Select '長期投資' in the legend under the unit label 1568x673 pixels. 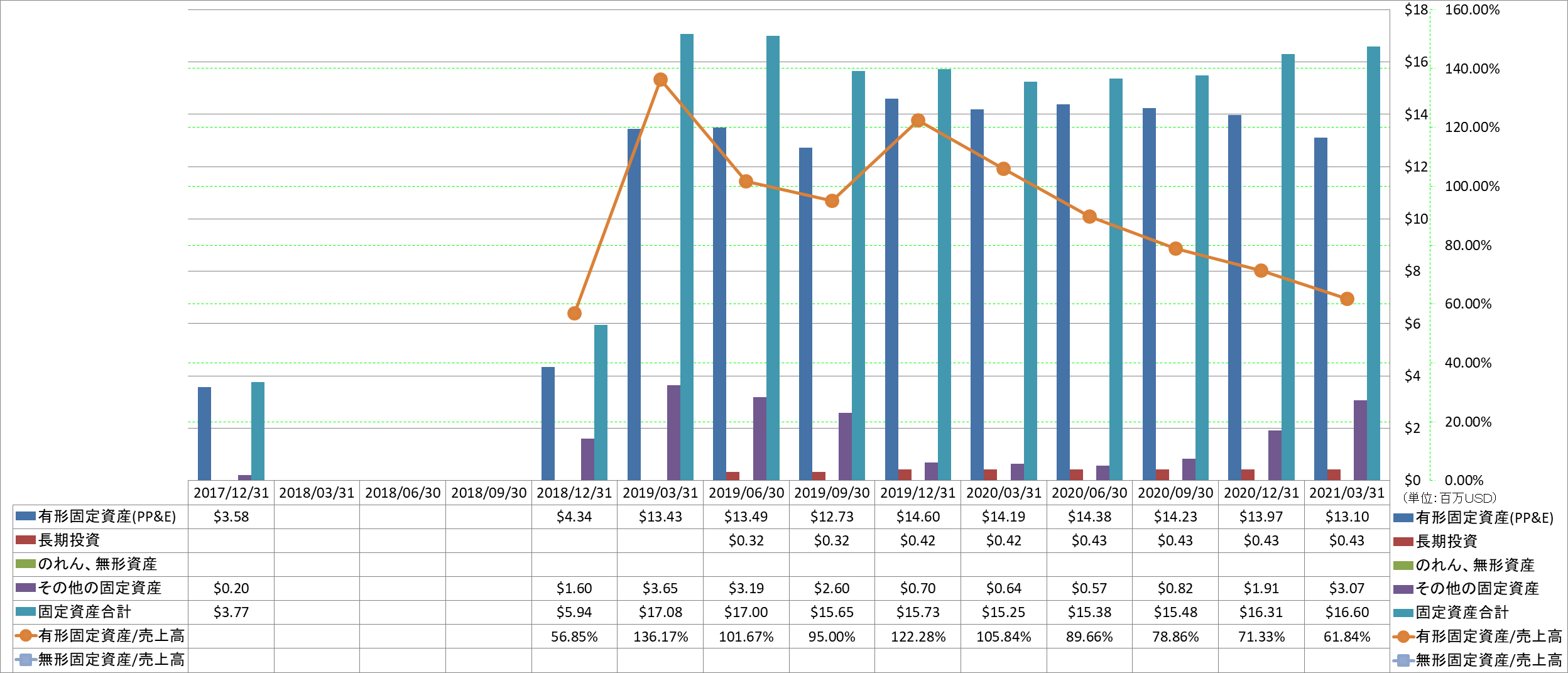pyautogui.click(x=1446, y=541)
